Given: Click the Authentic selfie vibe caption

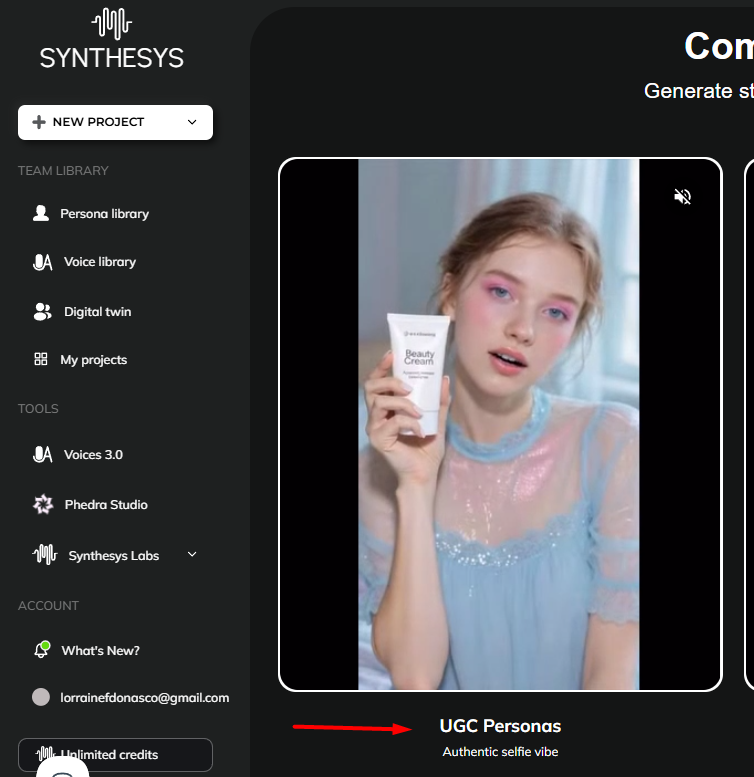Looking at the screenshot, I should [500, 752].
